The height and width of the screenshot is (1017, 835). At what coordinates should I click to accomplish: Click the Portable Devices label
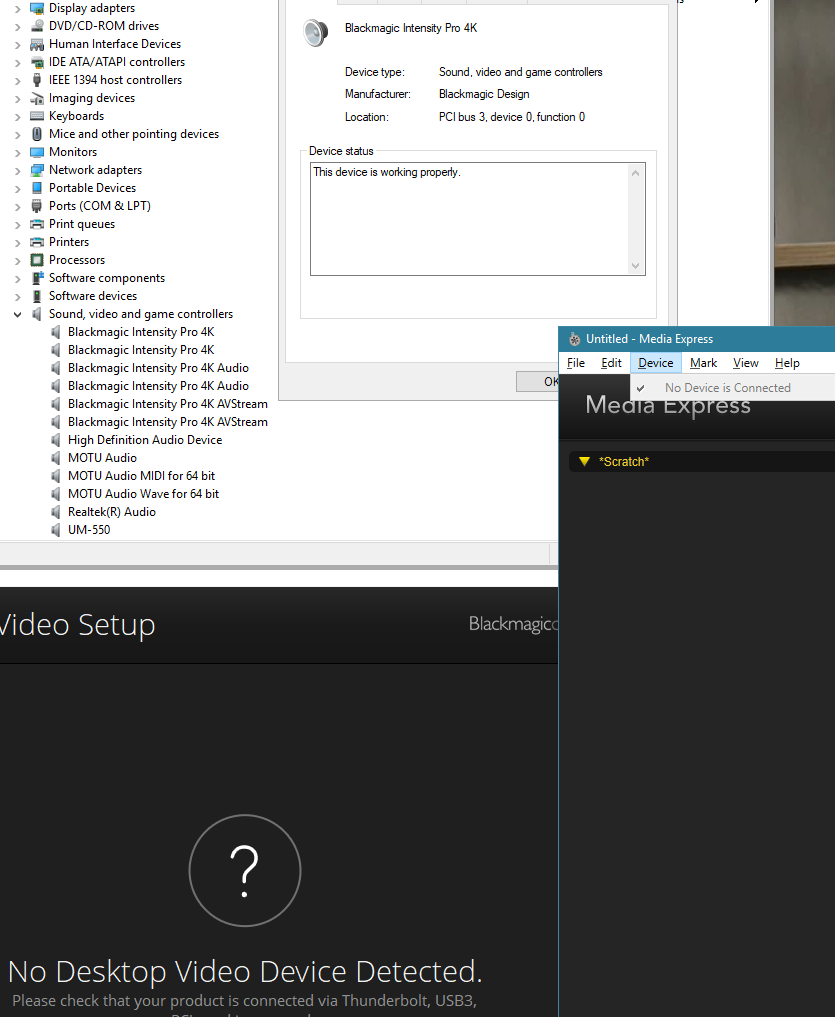(92, 188)
